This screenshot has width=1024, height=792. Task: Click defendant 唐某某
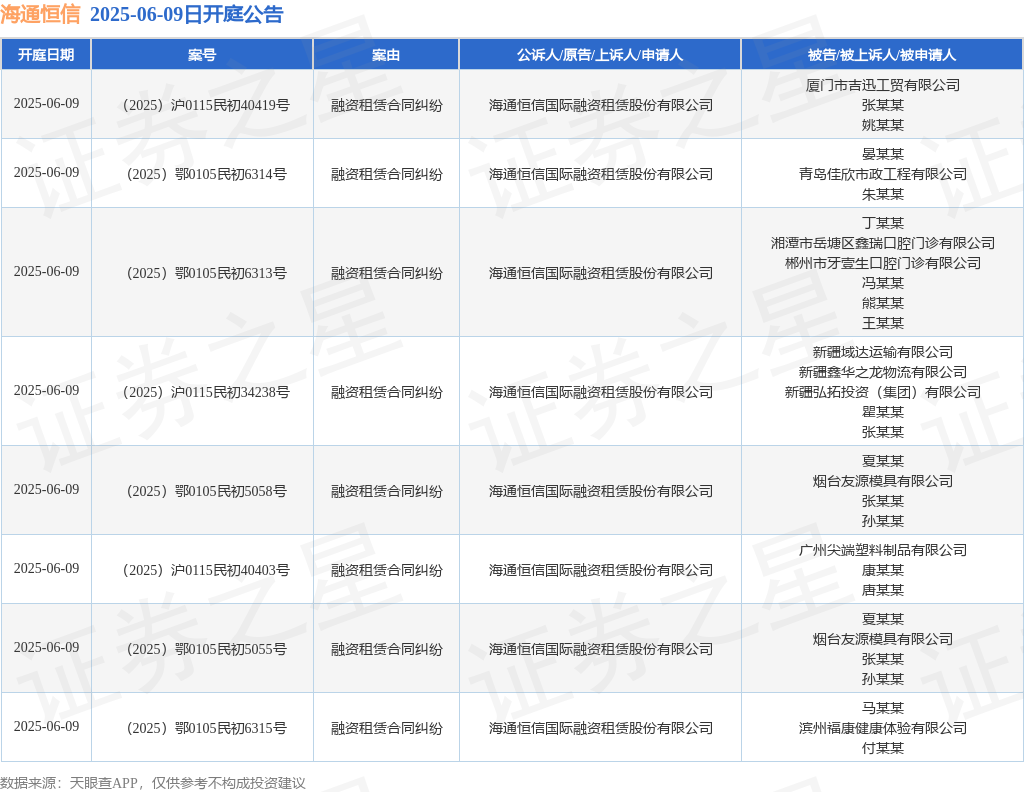click(883, 590)
